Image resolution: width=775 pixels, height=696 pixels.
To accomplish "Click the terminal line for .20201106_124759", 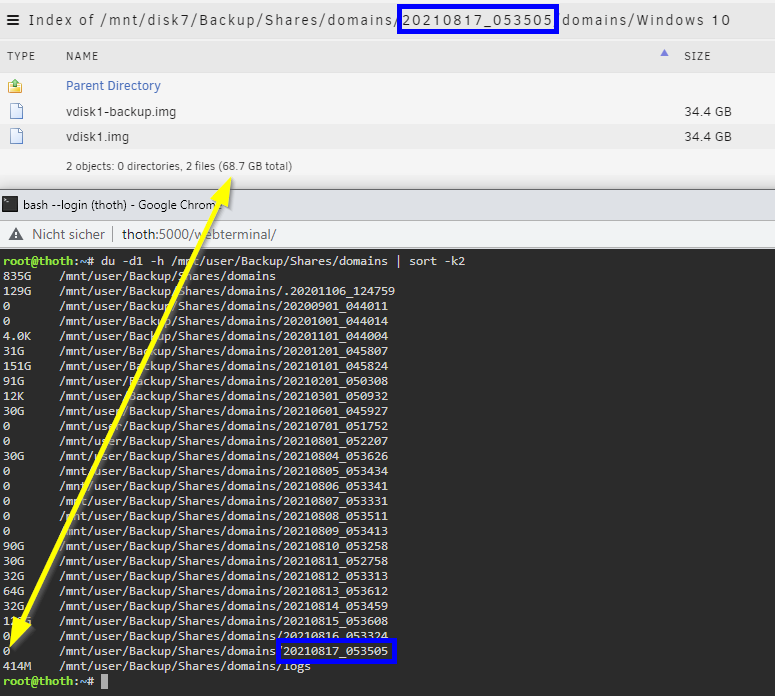I will coord(199,291).
